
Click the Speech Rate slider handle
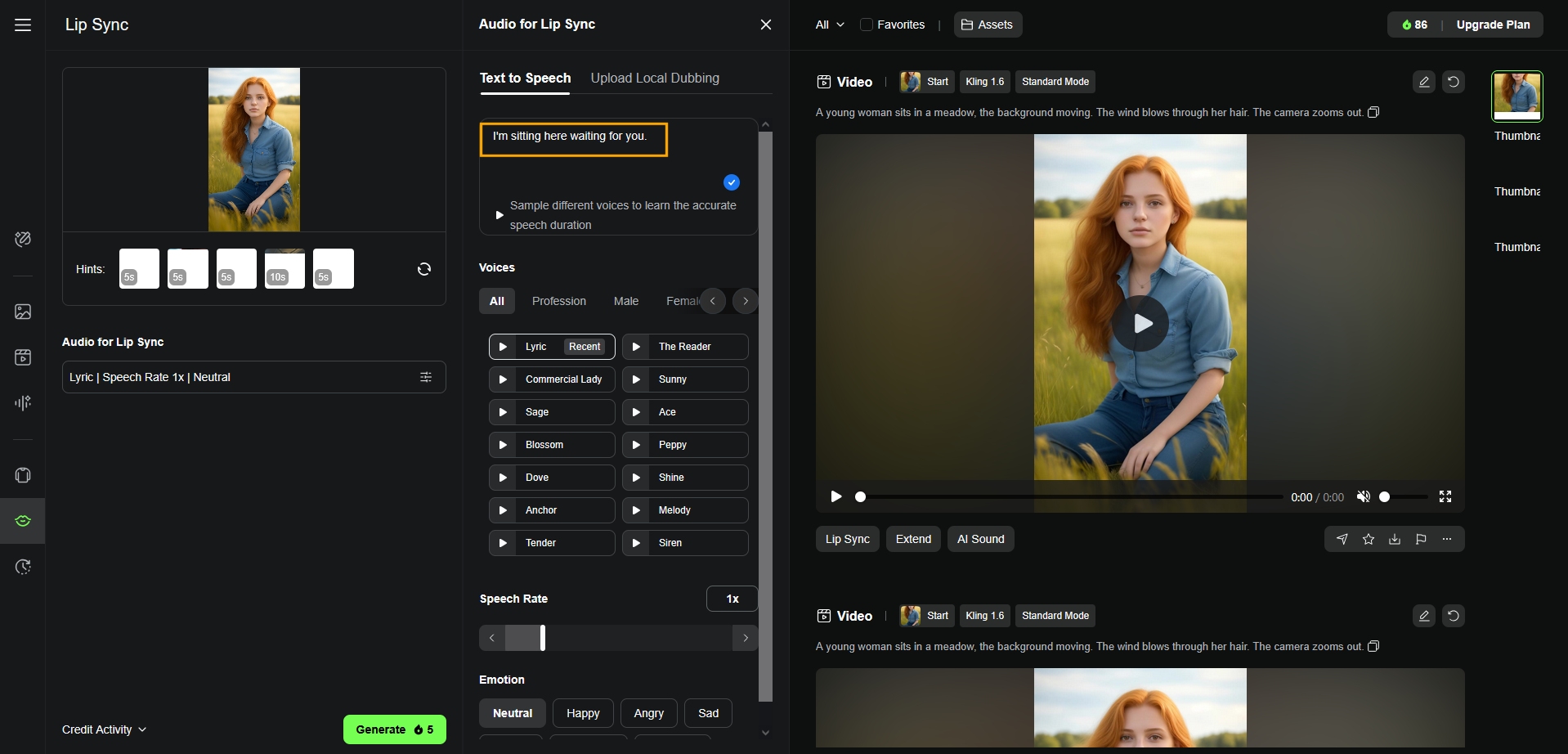[543, 638]
